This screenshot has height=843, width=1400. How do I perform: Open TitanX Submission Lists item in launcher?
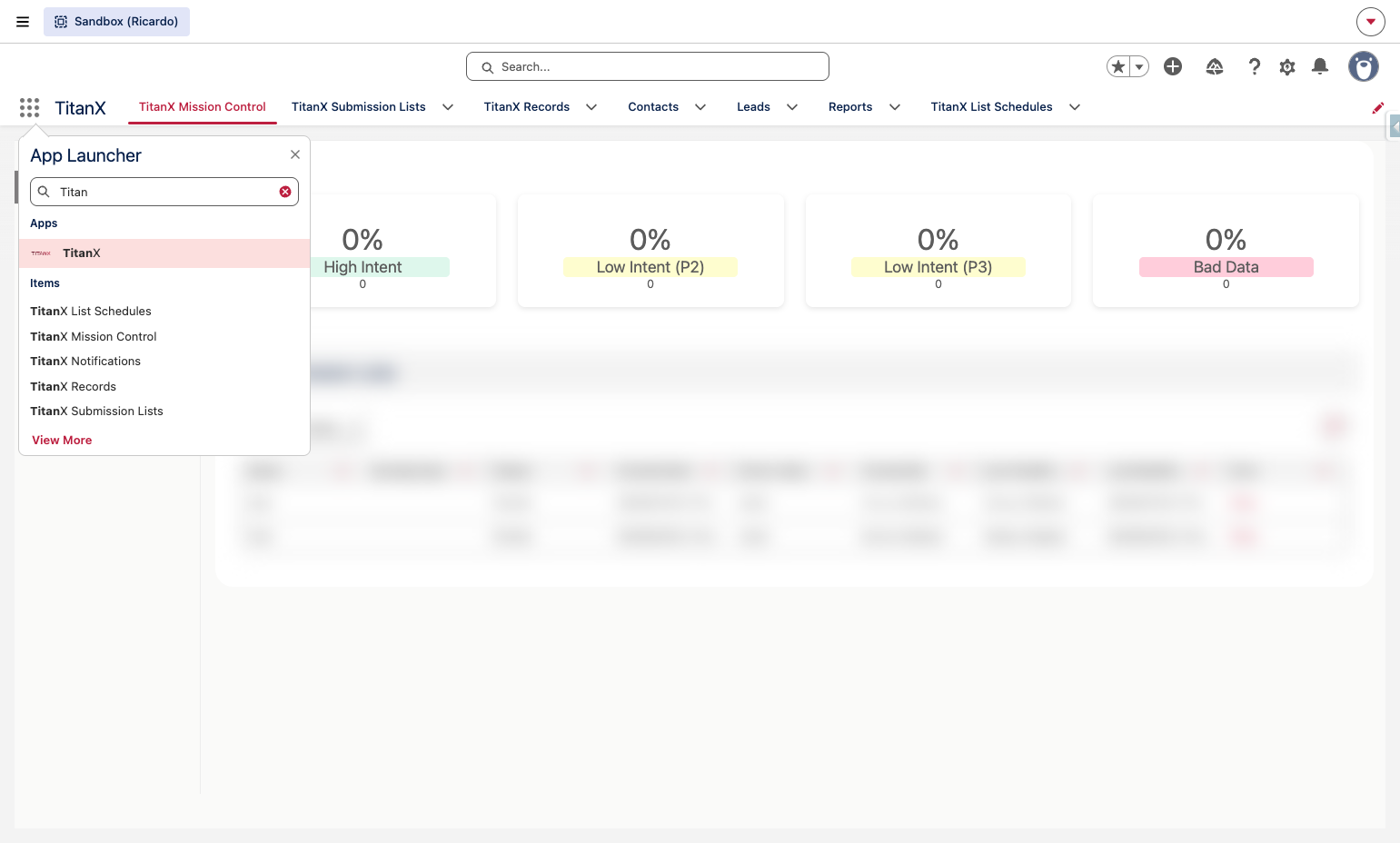(x=97, y=412)
